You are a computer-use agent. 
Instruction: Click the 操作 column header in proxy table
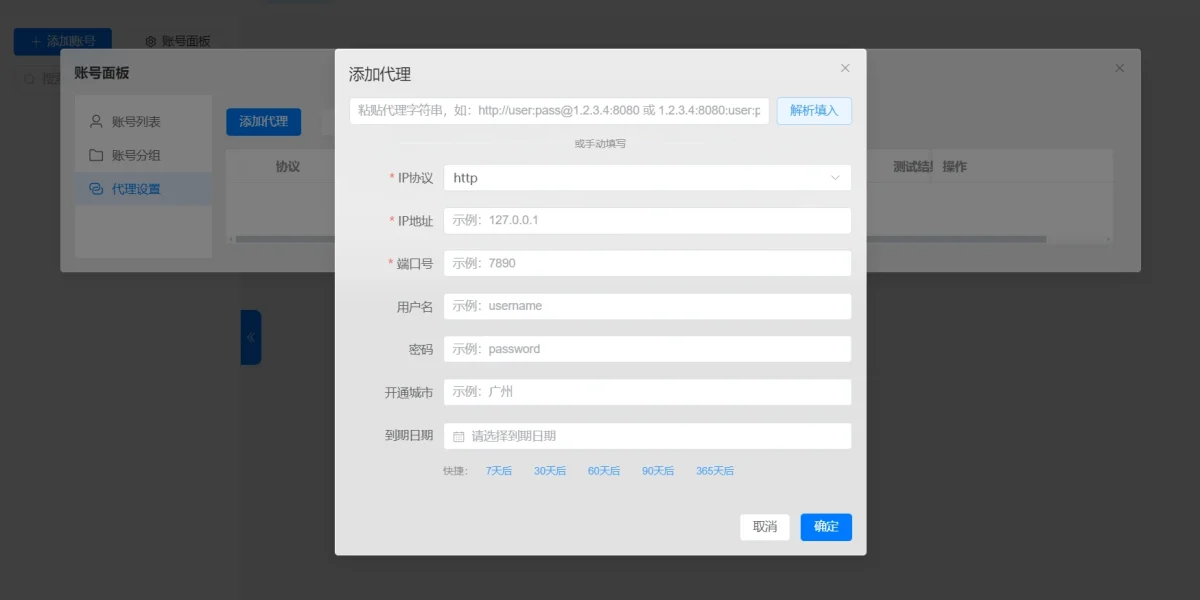(x=954, y=166)
